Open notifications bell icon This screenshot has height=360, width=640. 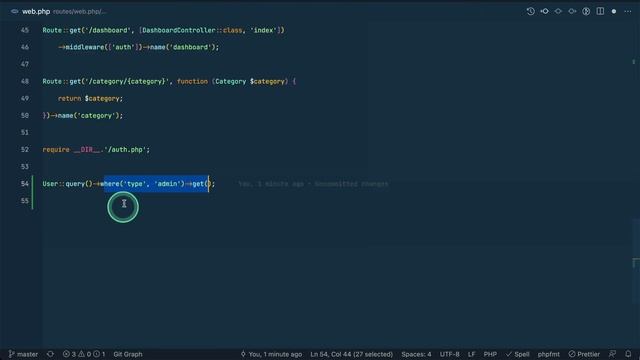628,354
